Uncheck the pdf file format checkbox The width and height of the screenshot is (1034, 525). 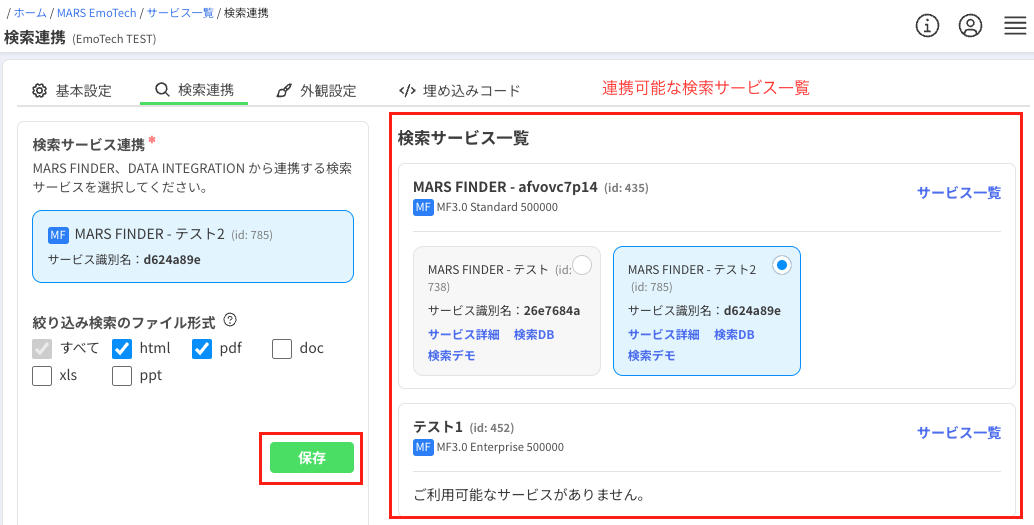(202, 349)
